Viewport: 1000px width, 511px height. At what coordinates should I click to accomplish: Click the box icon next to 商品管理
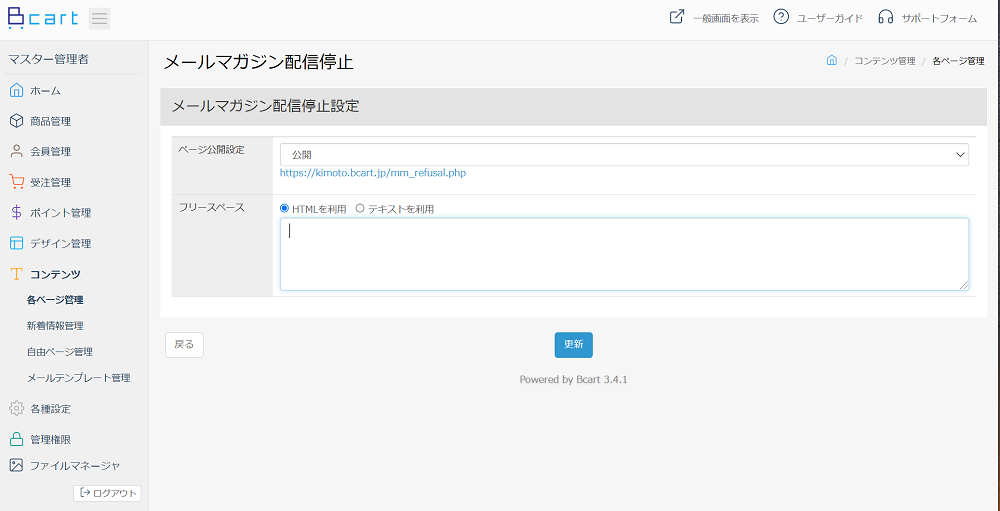click(x=17, y=121)
